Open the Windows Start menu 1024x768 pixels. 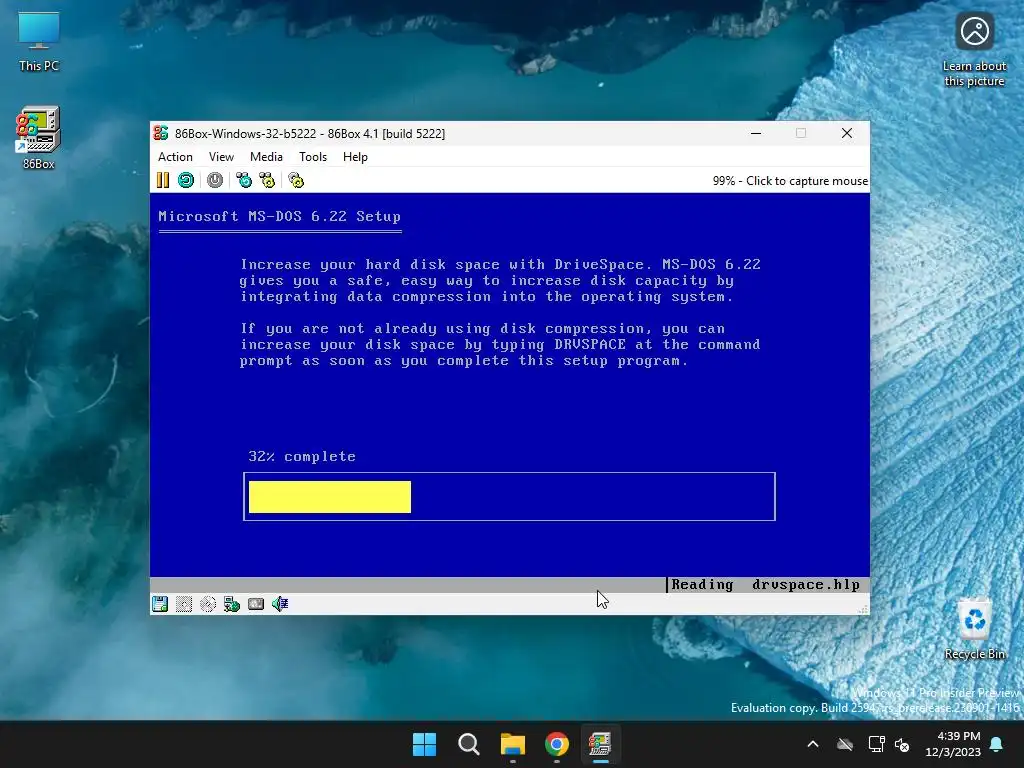pyautogui.click(x=424, y=744)
